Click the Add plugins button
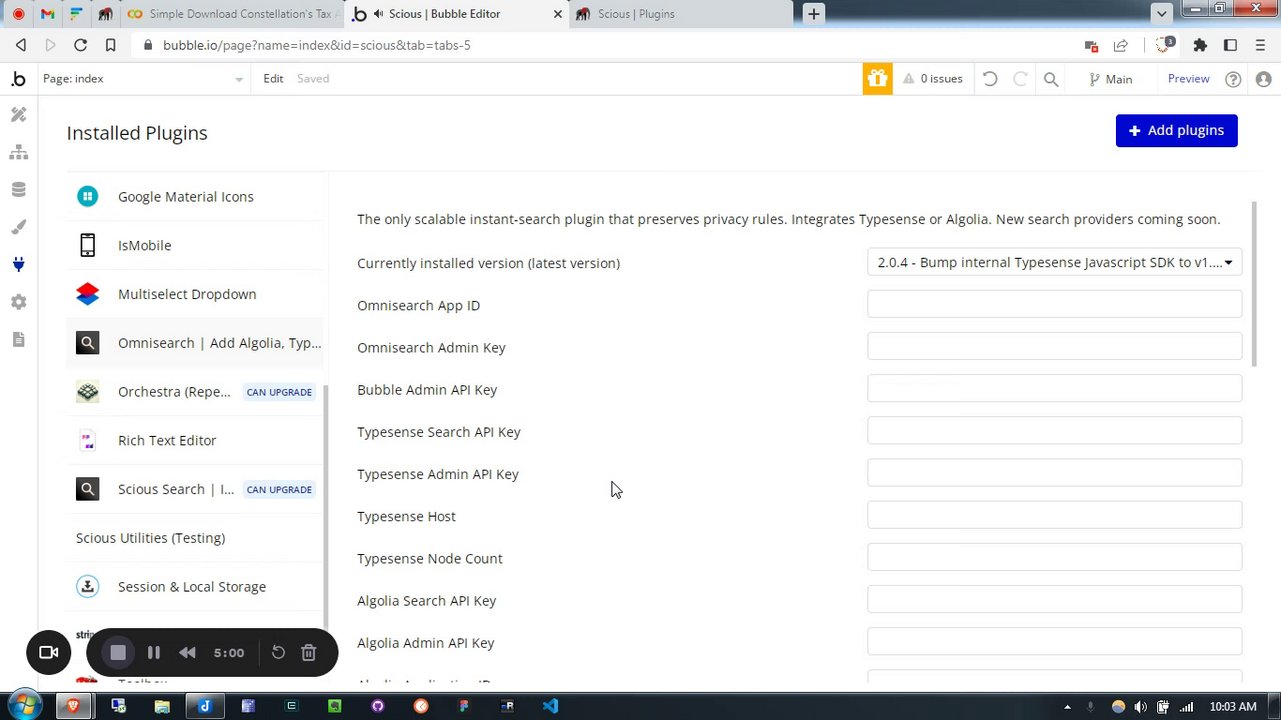1281x720 pixels. [1176, 131]
